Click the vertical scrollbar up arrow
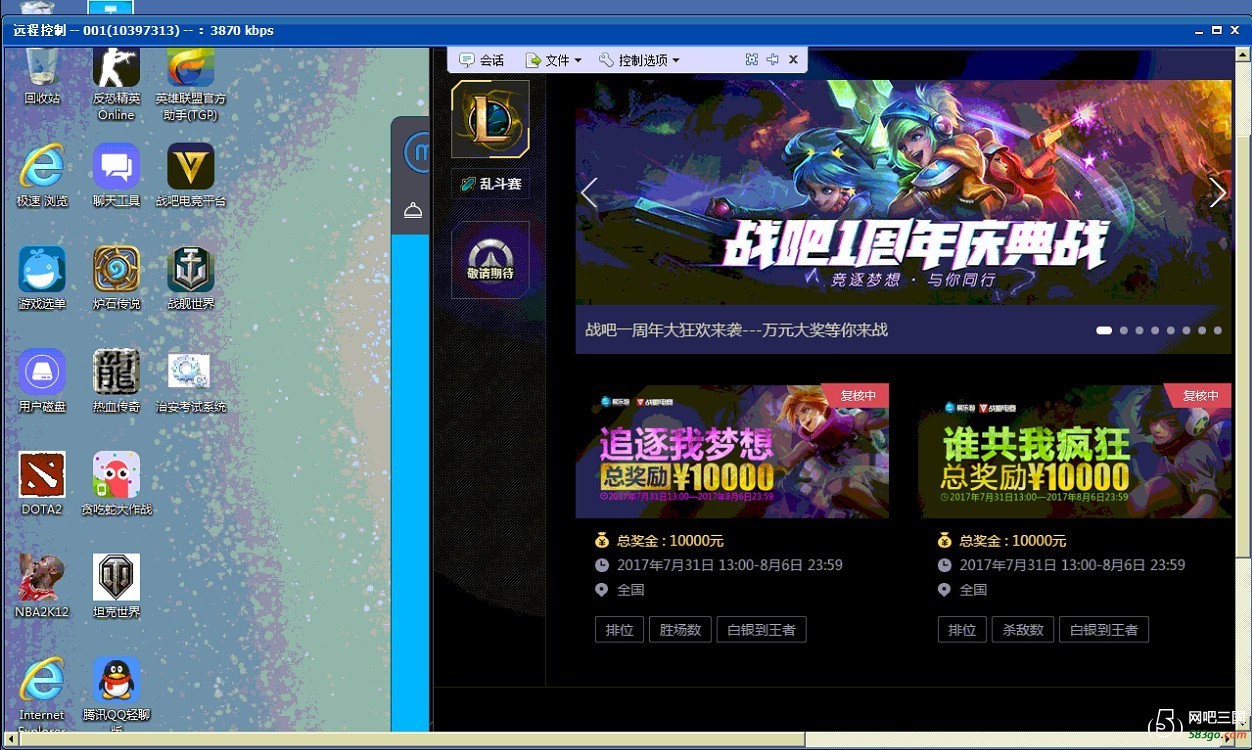Screen dimensions: 1252x750 (x=1244, y=55)
